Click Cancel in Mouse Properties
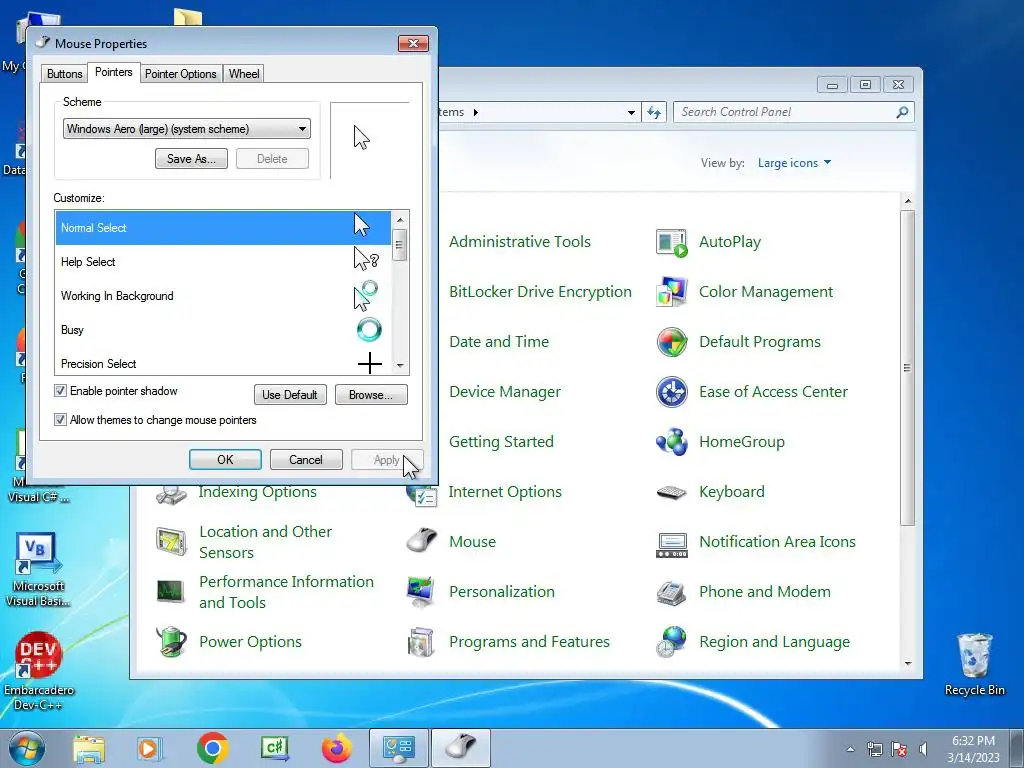 click(x=306, y=460)
